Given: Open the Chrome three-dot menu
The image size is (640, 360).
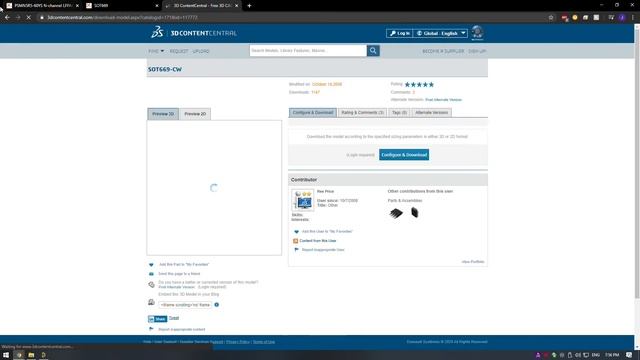Looking at the screenshot, I should (633, 18).
